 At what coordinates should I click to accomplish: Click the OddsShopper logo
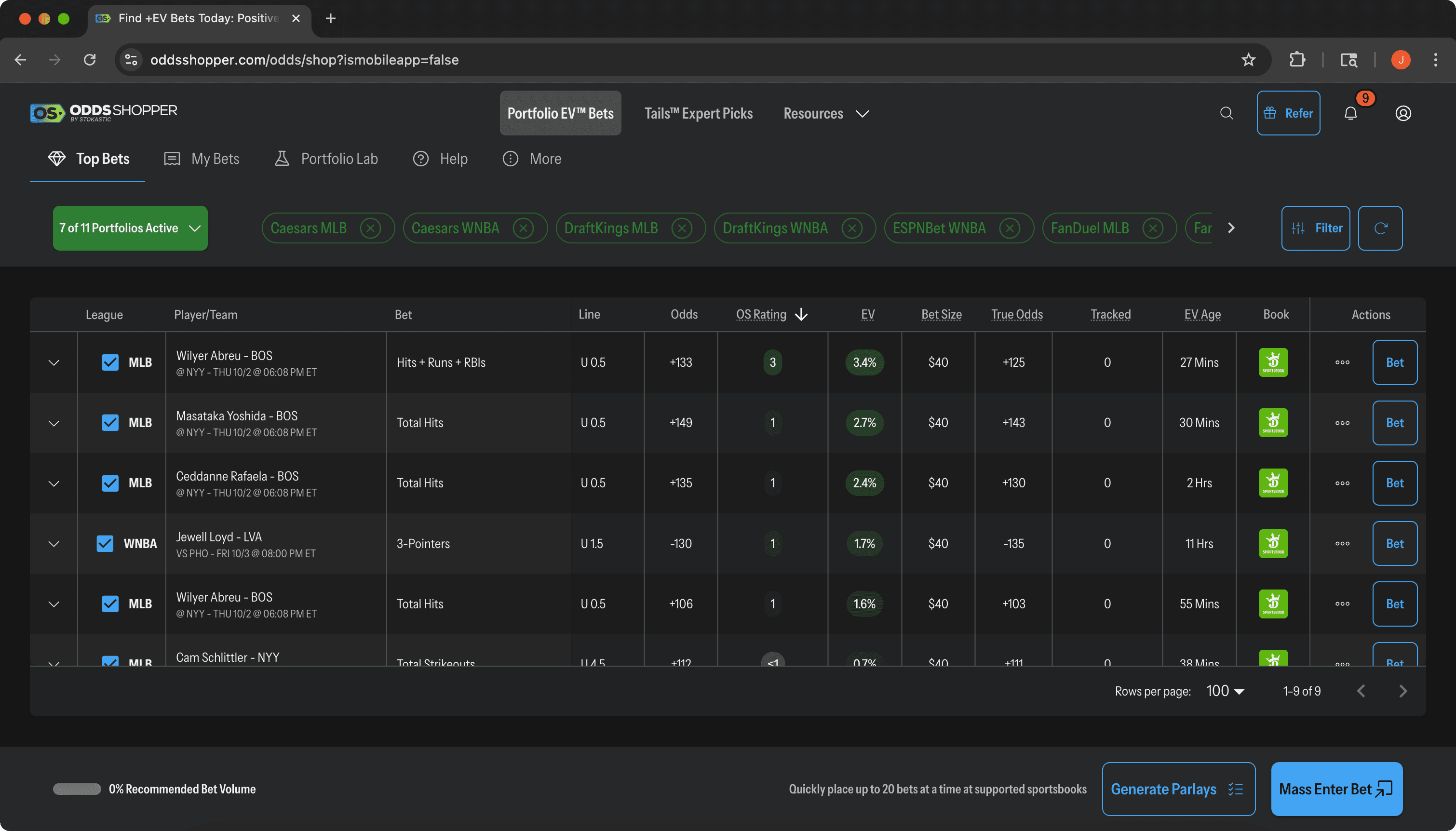click(103, 112)
